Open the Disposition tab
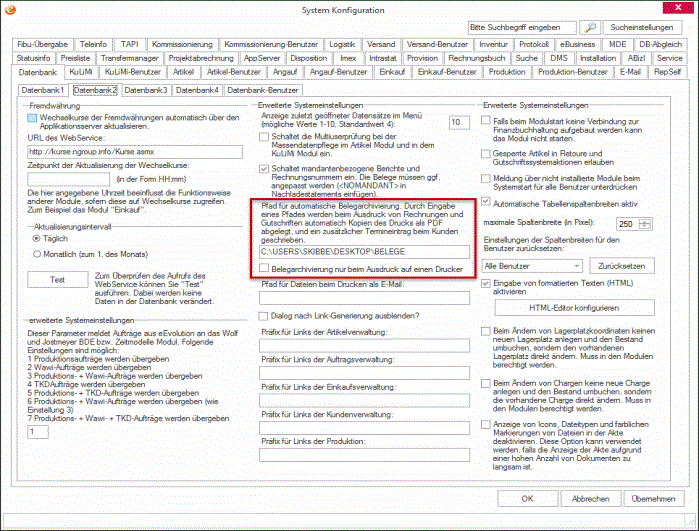The image size is (699, 531). click(x=308, y=58)
